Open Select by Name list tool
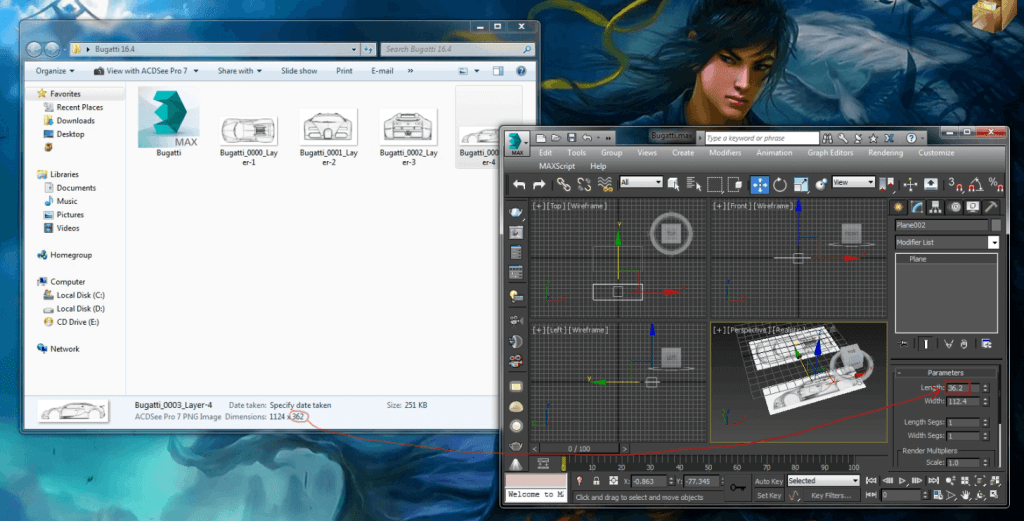 point(694,185)
